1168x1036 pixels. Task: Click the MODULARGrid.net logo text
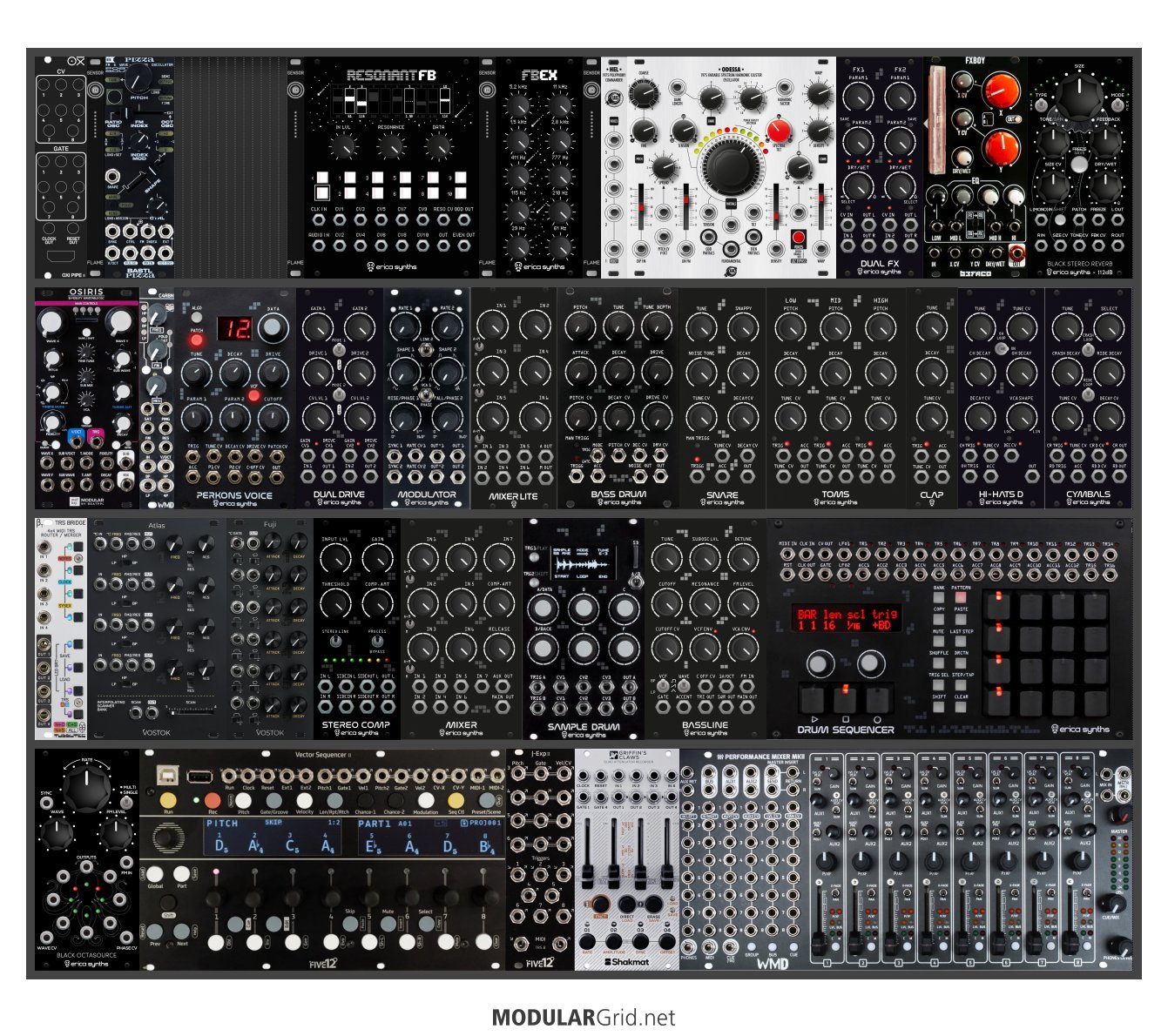pos(584,1017)
